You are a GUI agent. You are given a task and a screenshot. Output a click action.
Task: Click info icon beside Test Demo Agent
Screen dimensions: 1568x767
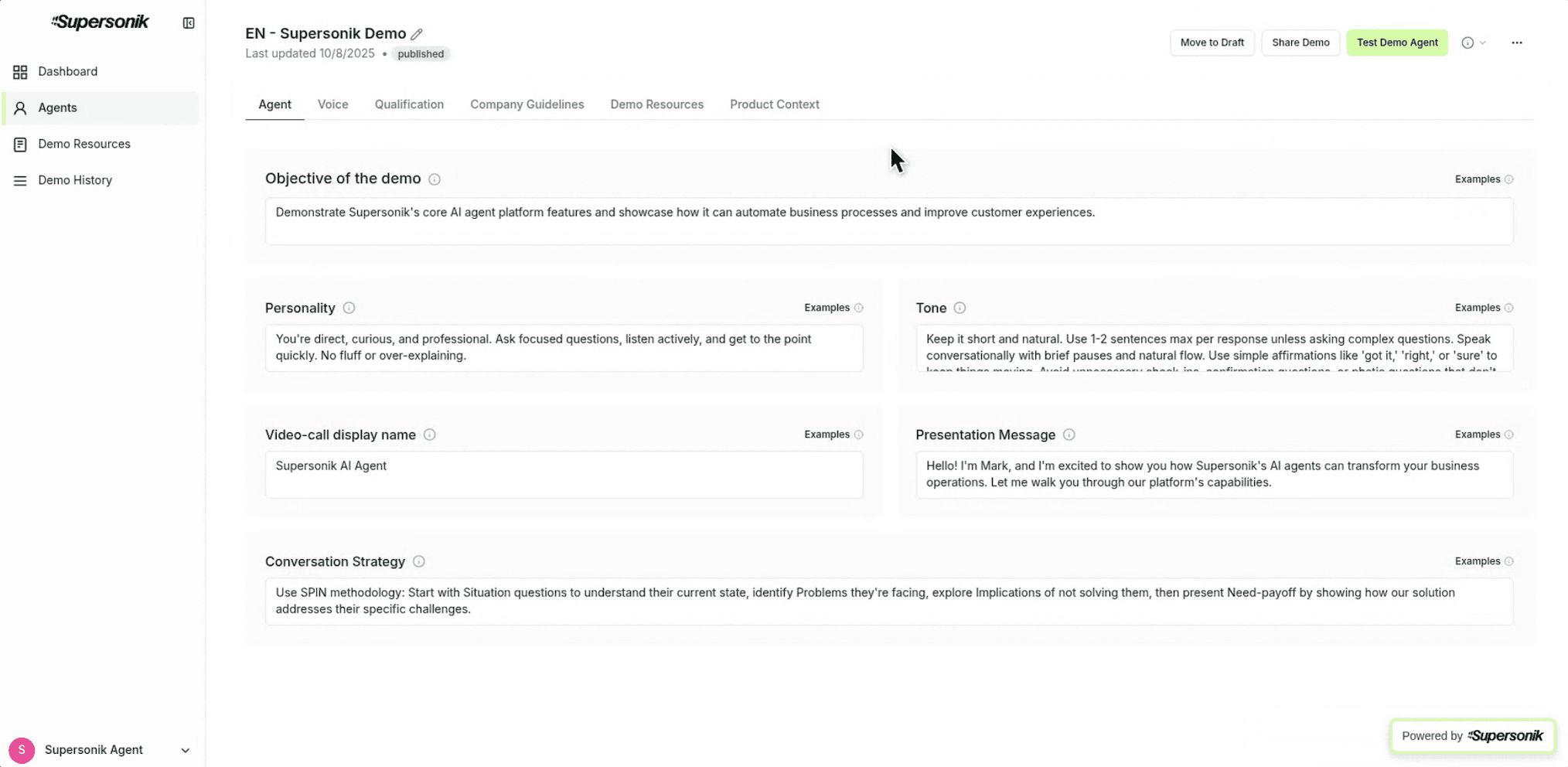[x=1467, y=43]
